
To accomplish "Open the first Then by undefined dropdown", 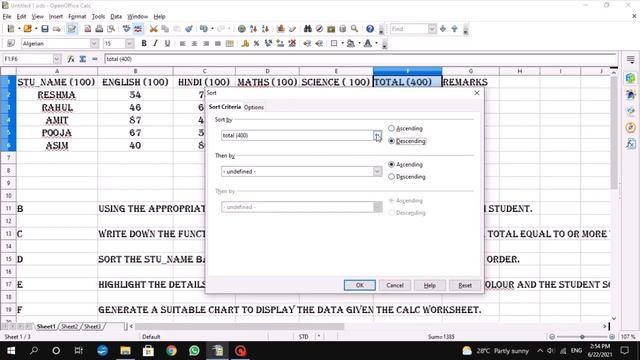I will coord(378,171).
